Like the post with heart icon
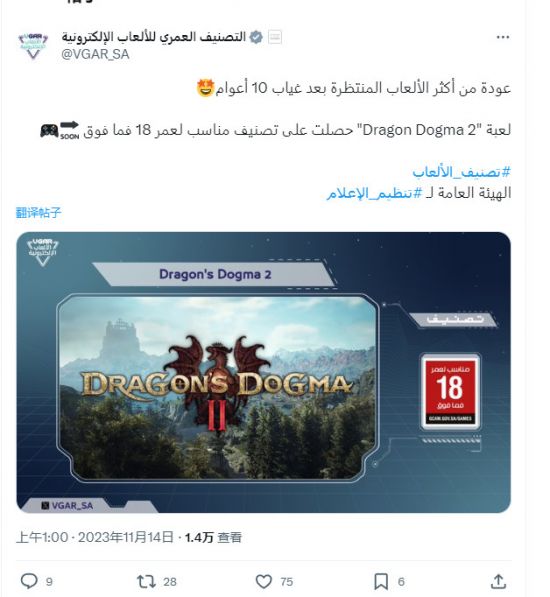The height and width of the screenshot is (597, 550). 263,581
